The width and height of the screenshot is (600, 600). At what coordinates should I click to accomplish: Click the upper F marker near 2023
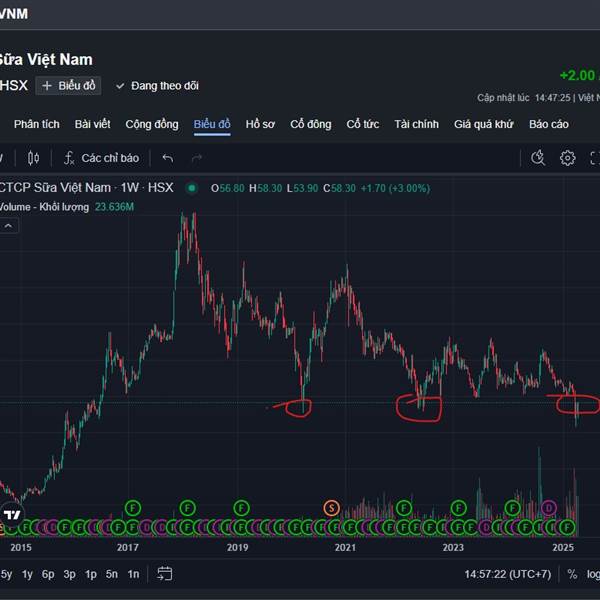[458, 508]
